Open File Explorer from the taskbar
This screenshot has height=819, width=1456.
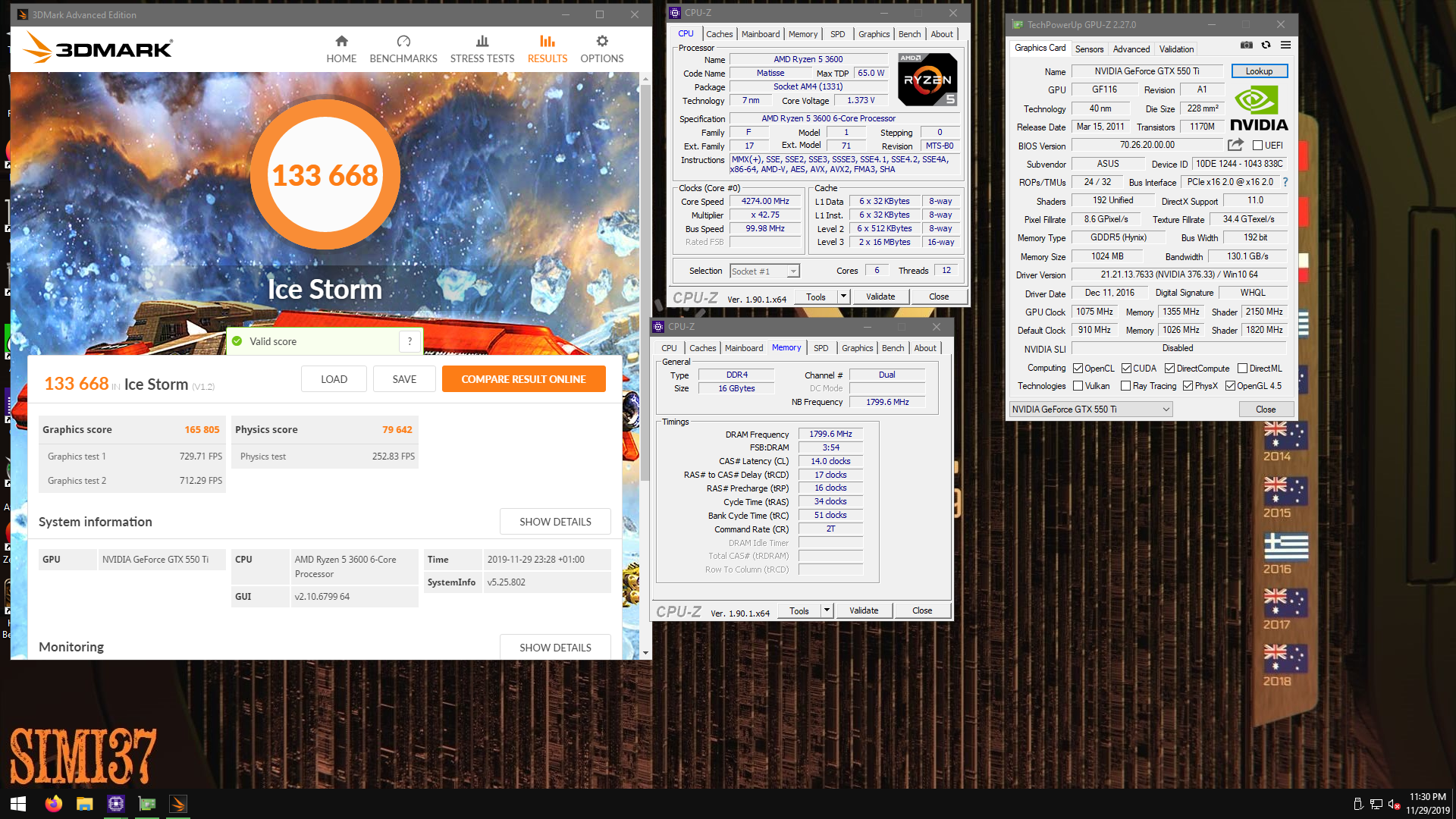click(84, 804)
